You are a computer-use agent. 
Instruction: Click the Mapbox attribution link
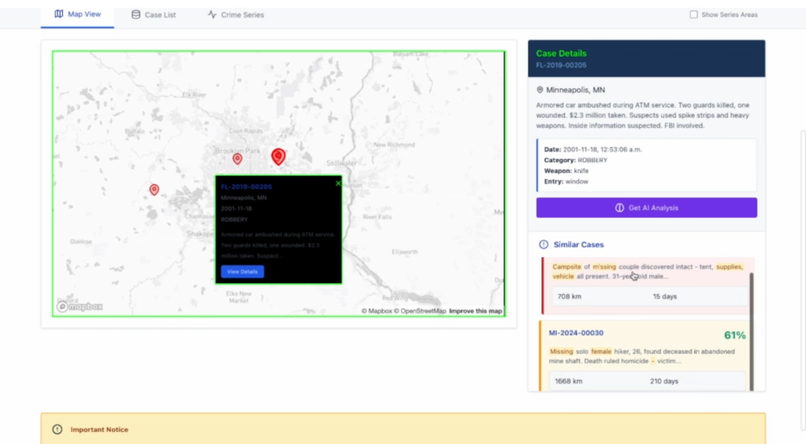[377, 311]
